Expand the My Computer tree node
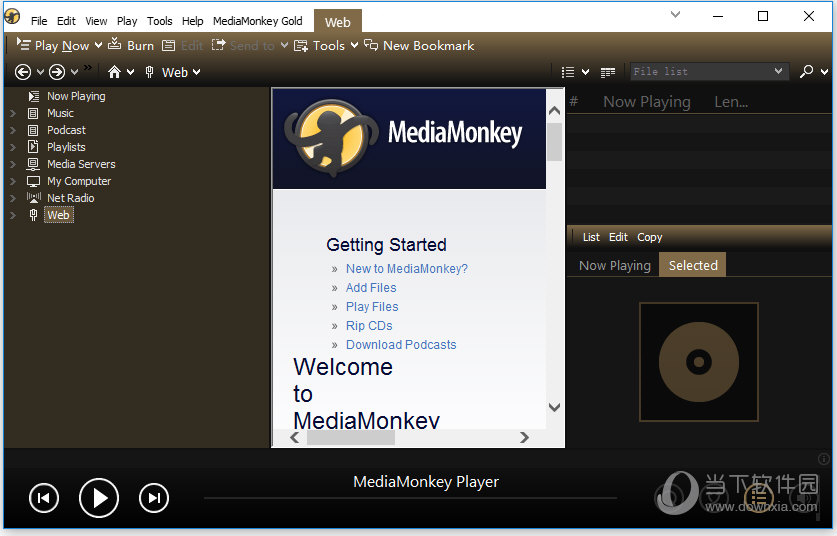837x536 pixels. (13, 182)
